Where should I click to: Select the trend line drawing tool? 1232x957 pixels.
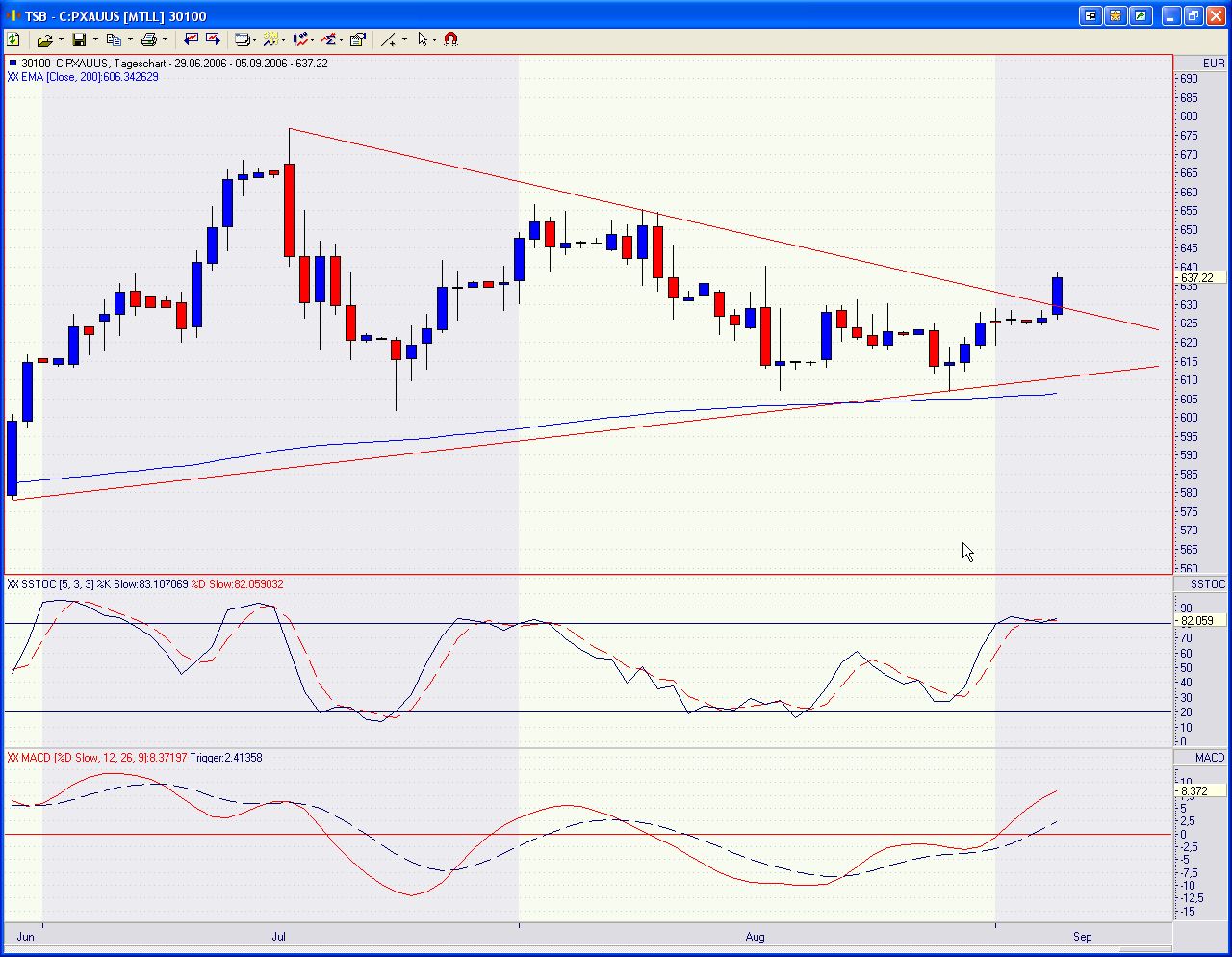coord(388,39)
